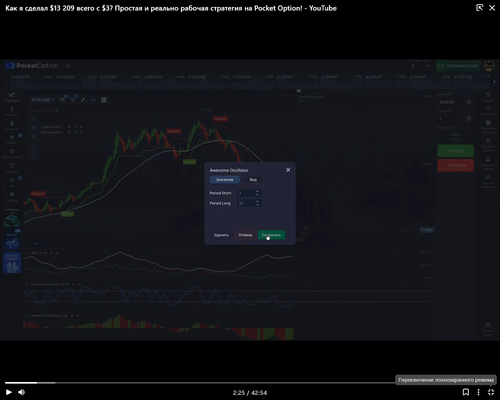Open the diamond Достижения sidebar item

click(12, 153)
